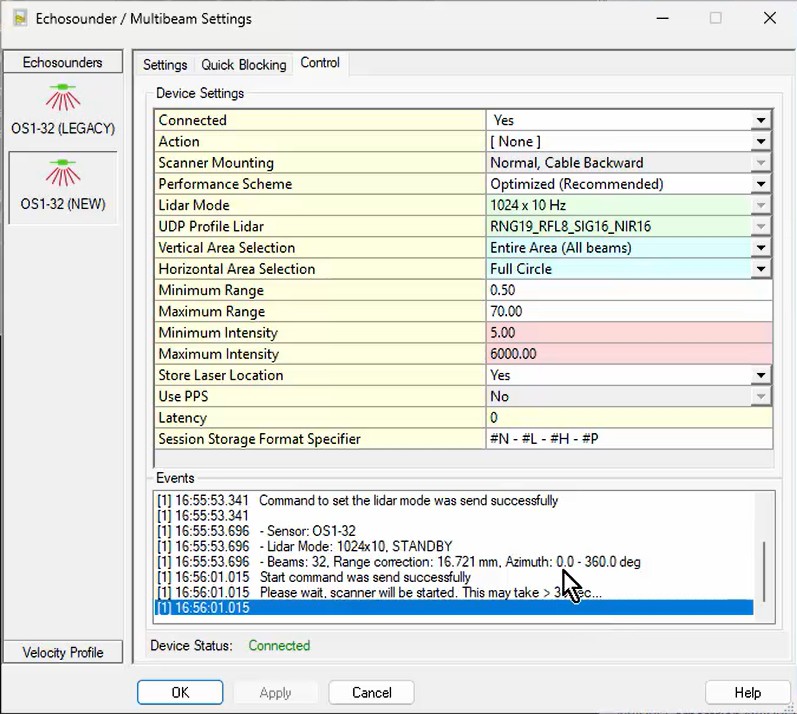
Task: Expand the Scanner Mounting dropdown arrow
Action: 760,163
